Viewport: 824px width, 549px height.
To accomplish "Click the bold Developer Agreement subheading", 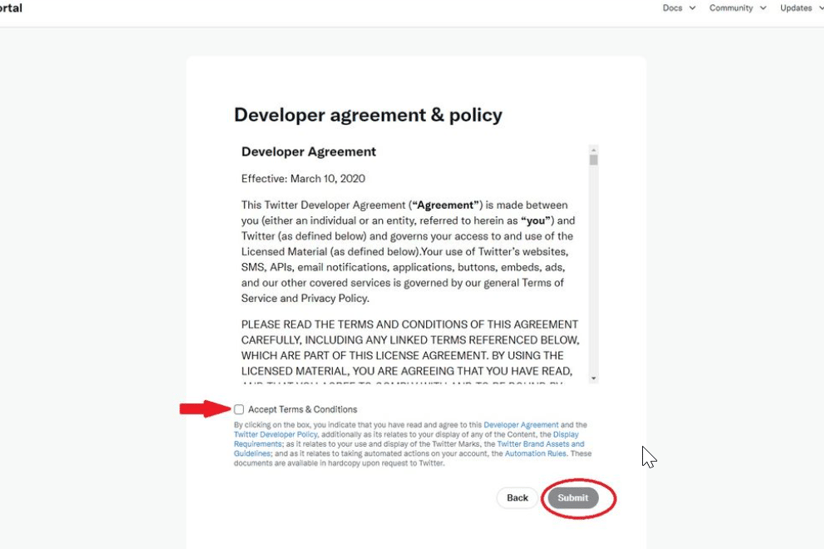I will [x=308, y=152].
